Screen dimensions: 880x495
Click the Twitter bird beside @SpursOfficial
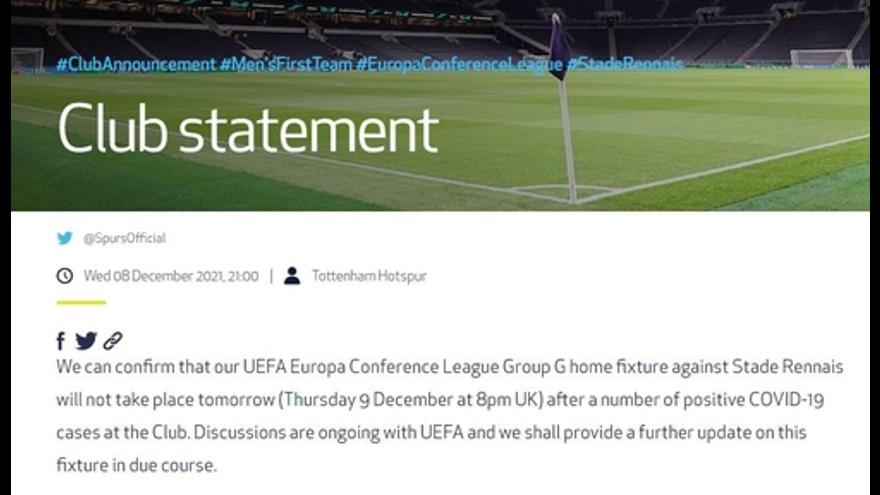click(65, 238)
